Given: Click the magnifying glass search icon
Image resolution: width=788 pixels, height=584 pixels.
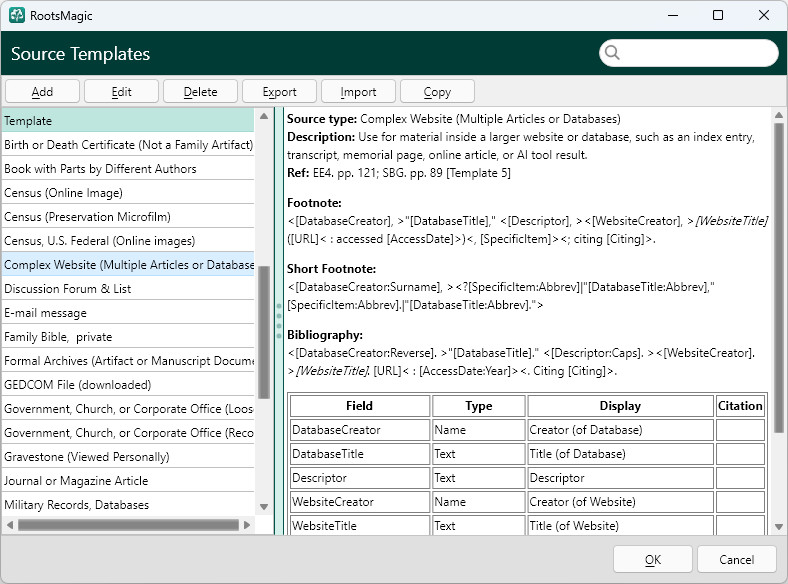Looking at the screenshot, I should tap(612, 52).
